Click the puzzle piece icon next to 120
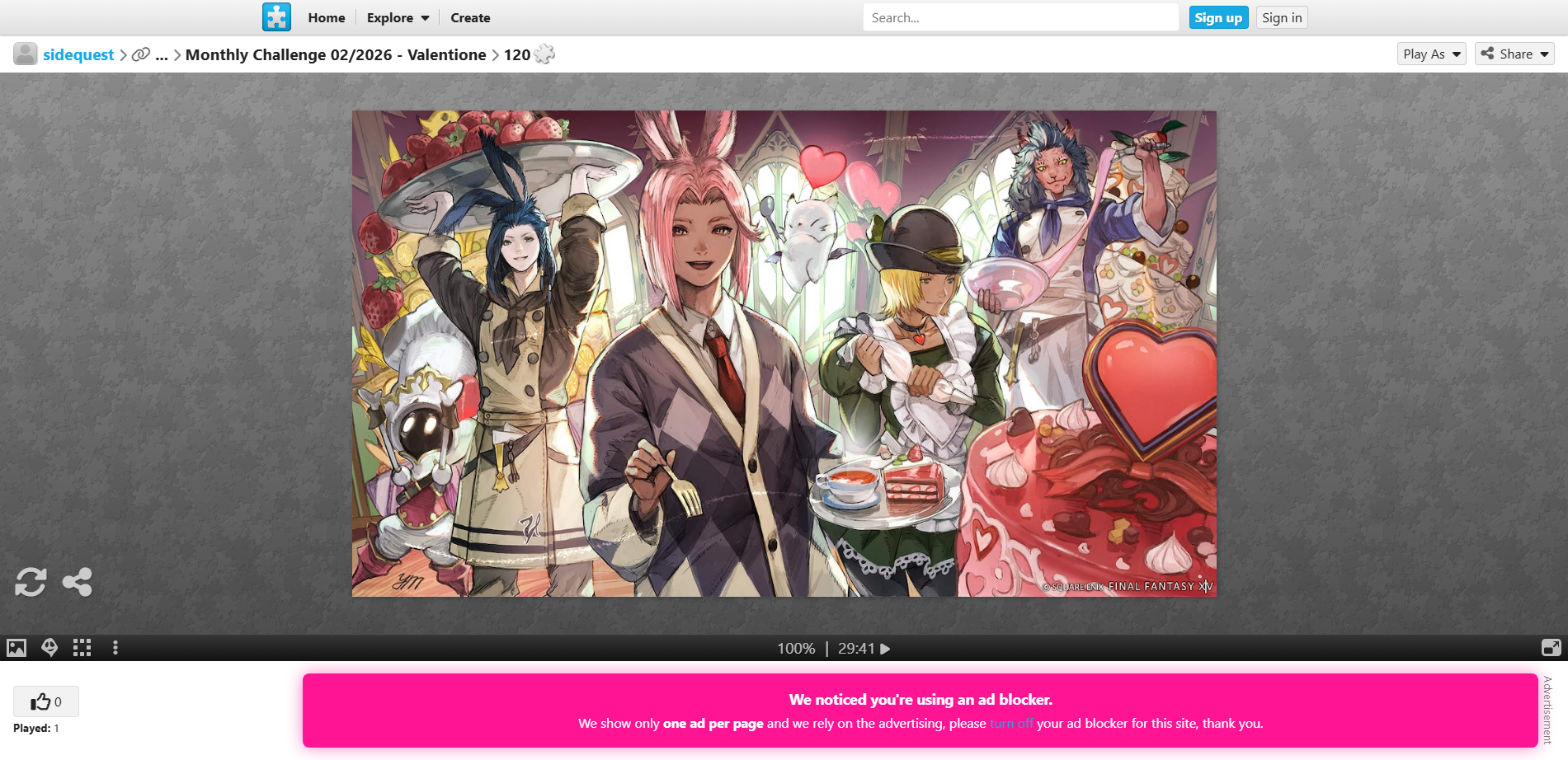This screenshot has width=1568, height=760. coord(544,54)
